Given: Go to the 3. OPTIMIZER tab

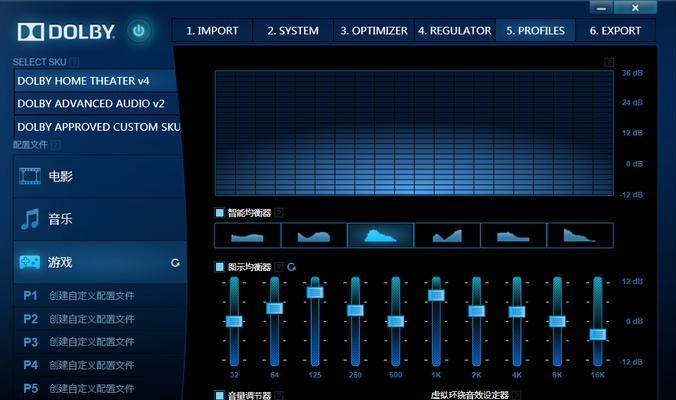Looking at the screenshot, I should [373, 31].
